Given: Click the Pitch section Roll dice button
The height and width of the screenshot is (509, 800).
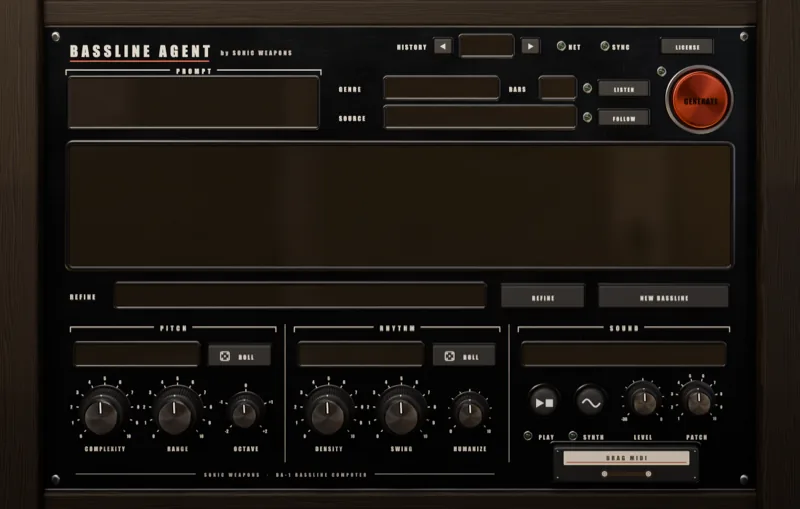Looking at the screenshot, I should pos(239,355).
